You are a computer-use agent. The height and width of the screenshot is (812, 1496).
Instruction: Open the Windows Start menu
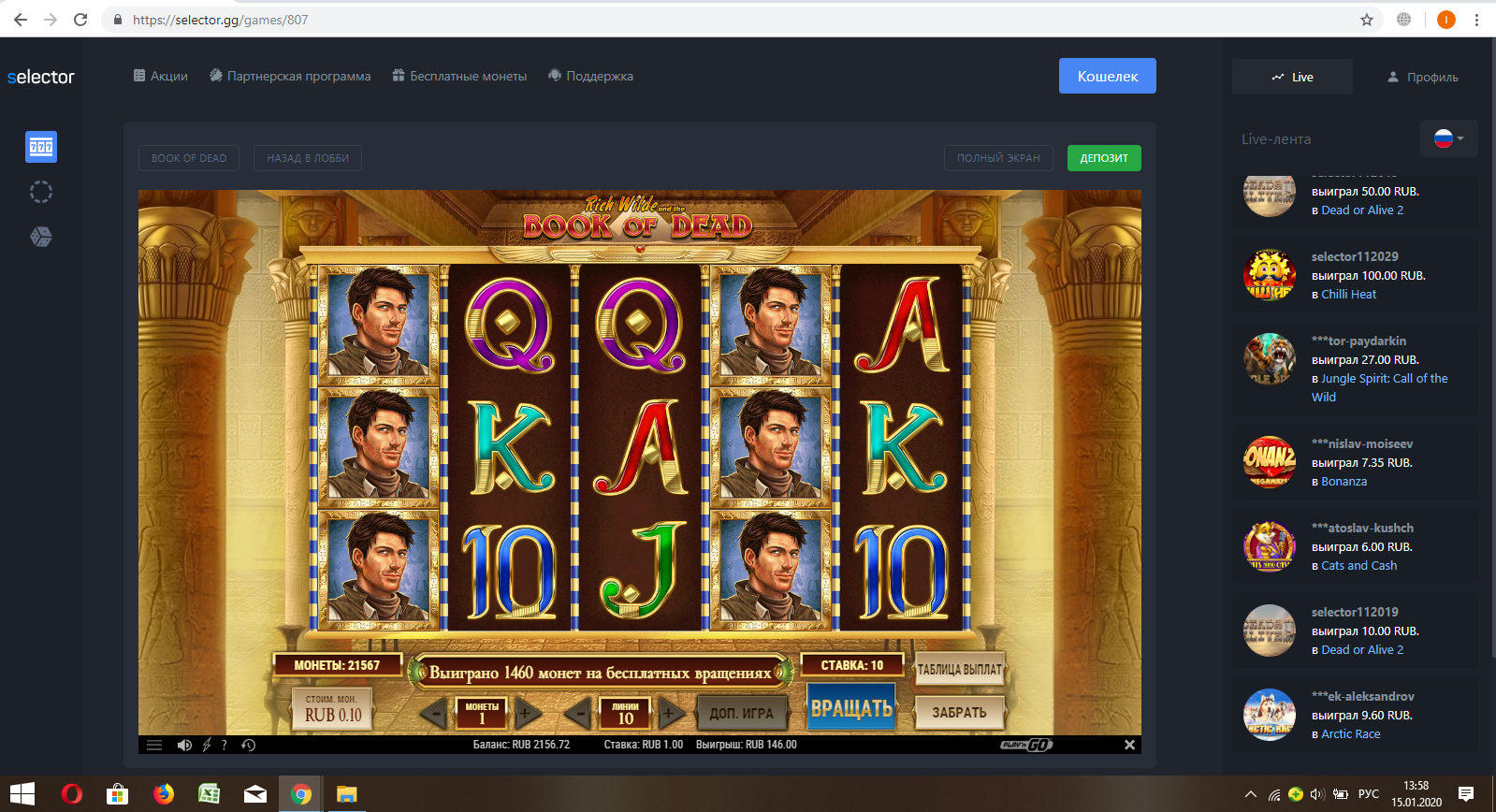click(22, 794)
